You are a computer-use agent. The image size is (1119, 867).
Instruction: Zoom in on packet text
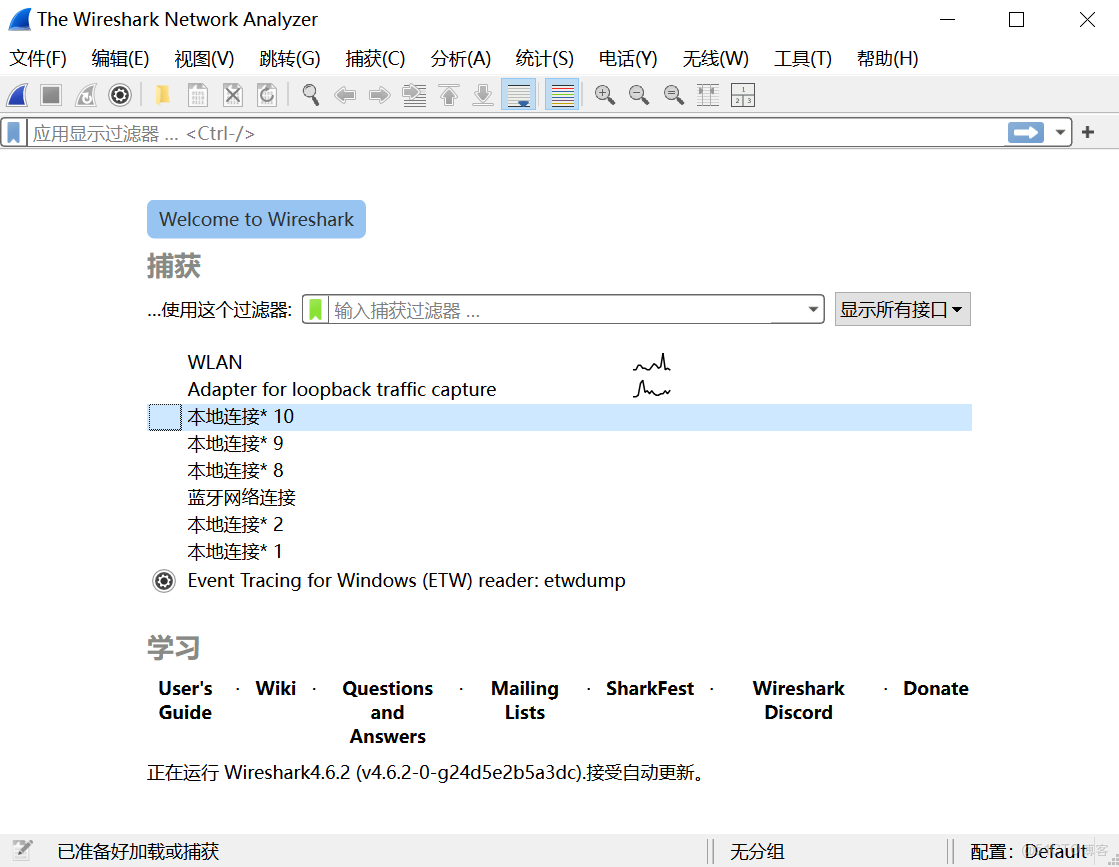coord(604,95)
